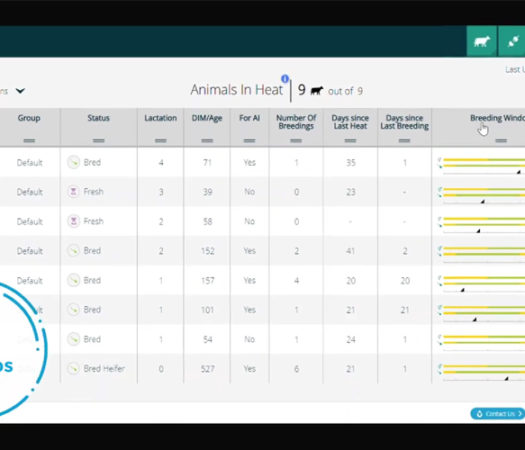Viewport: 525px width, 450px height.
Task: Sort by Number Of Breedings column header
Action: [296, 122]
